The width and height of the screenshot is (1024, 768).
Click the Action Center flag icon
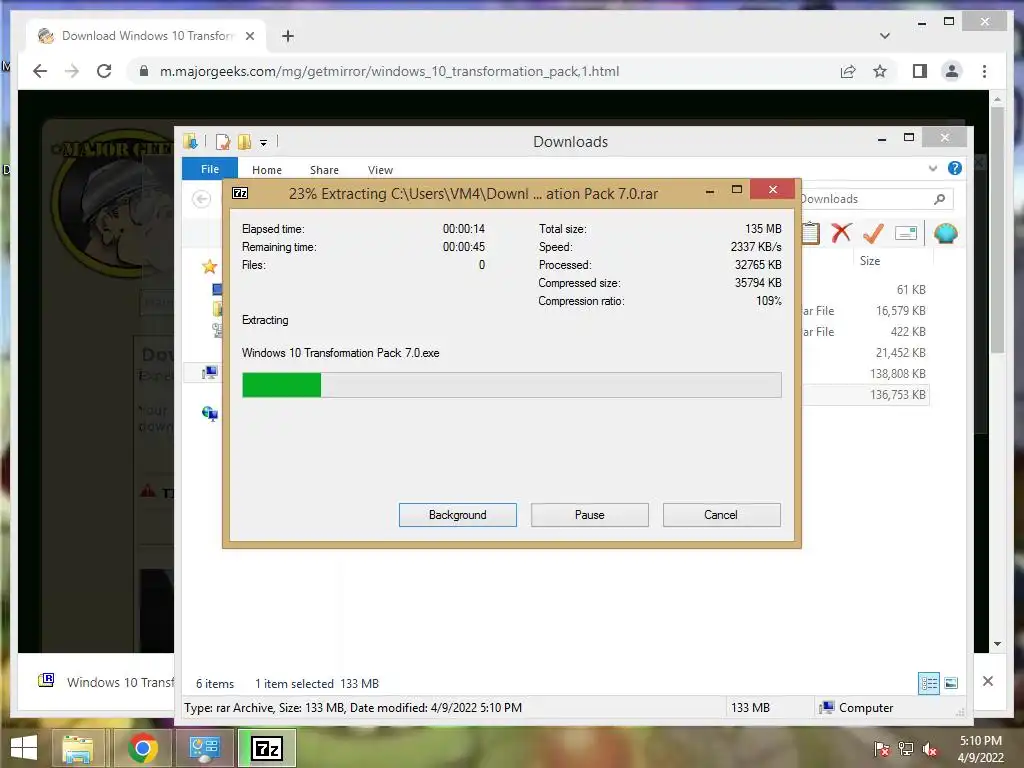point(882,748)
